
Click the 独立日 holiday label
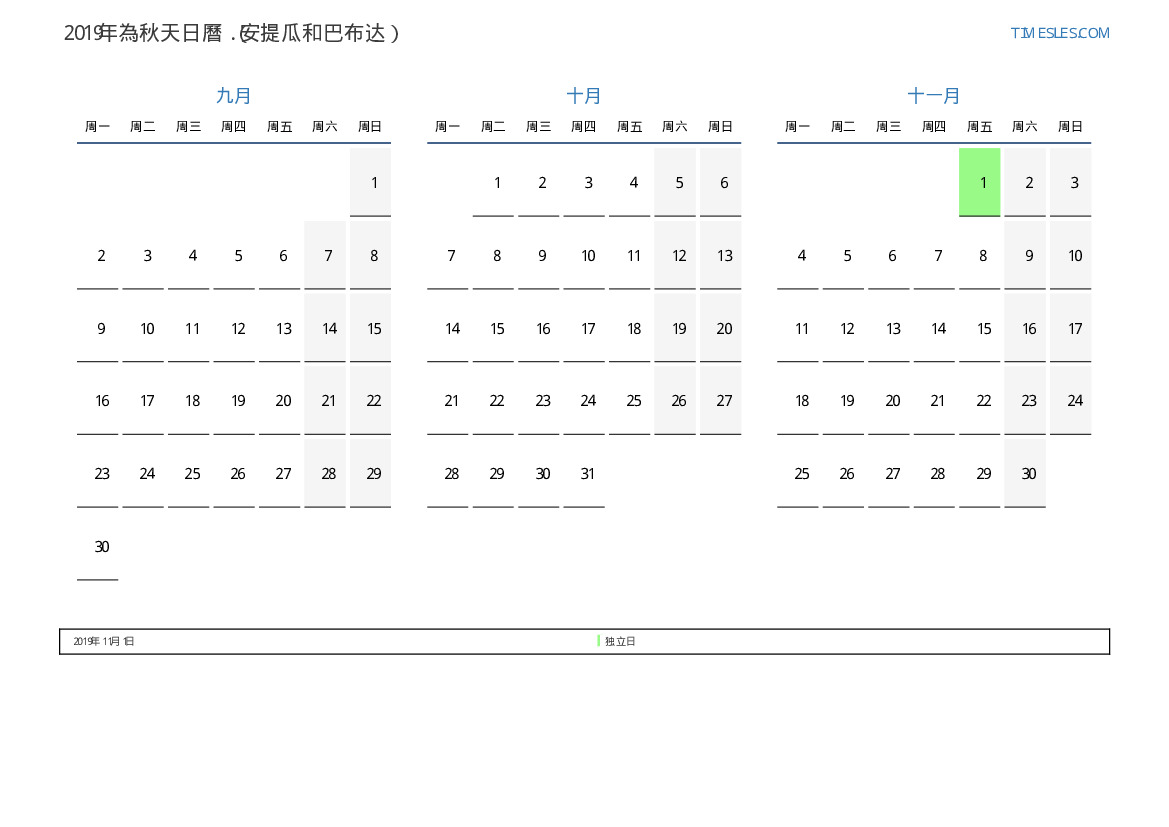coord(620,641)
